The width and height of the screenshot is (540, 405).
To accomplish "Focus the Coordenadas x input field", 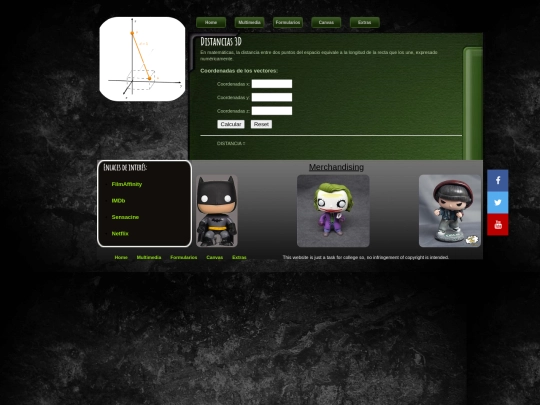I will click(x=272, y=84).
